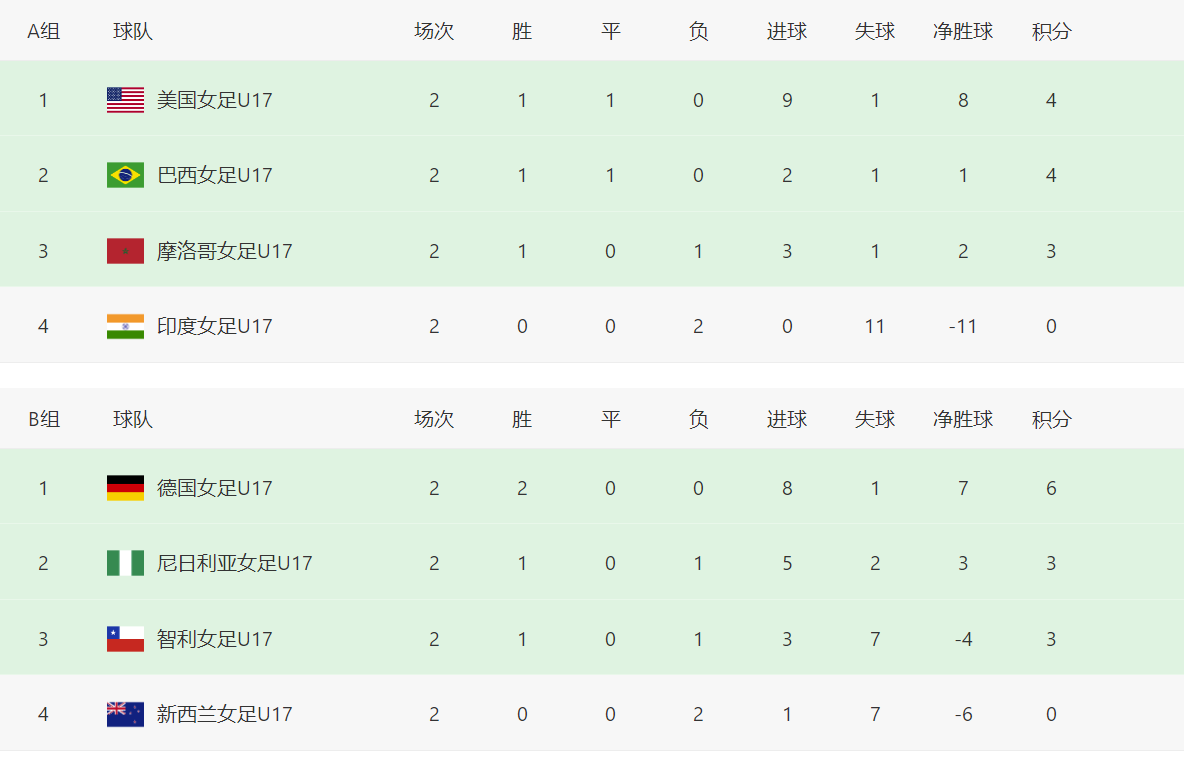1184x757 pixels.
Task: Click the B组 group header label
Action: click(44, 420)
